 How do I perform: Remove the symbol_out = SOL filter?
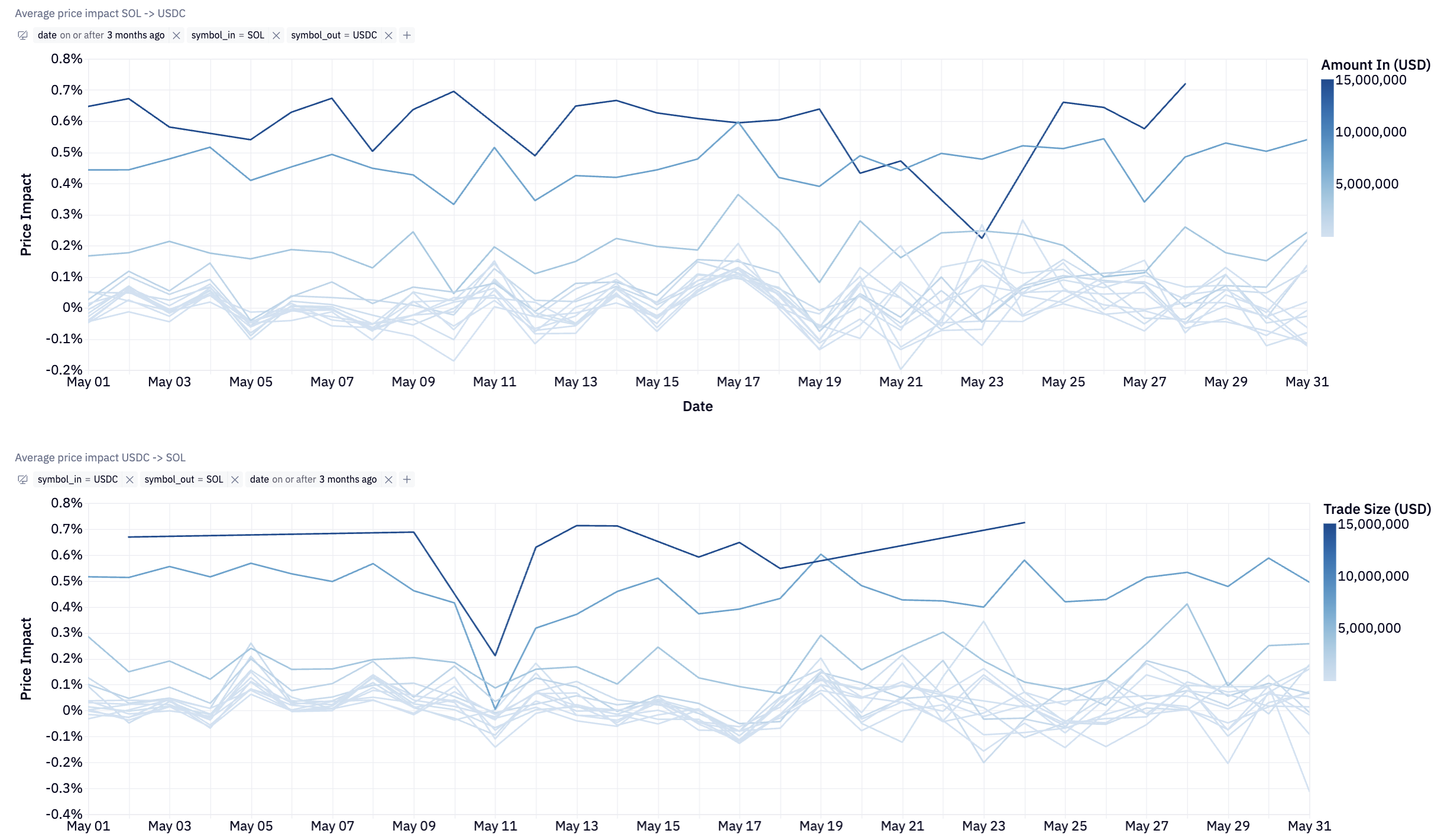pyautogui.click(x=235, y=480)
